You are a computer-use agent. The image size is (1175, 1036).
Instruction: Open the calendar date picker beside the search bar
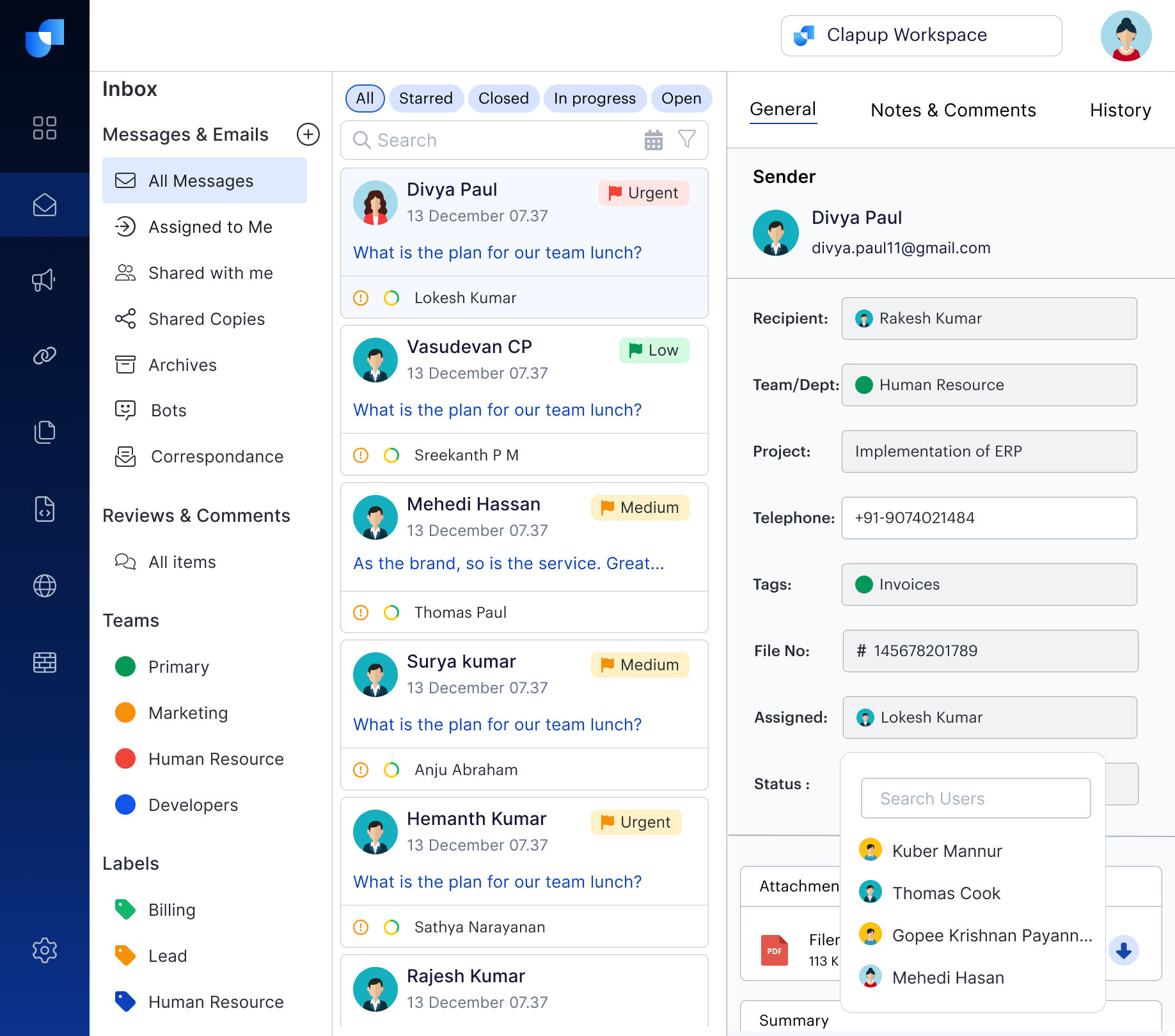pos(653,140)
